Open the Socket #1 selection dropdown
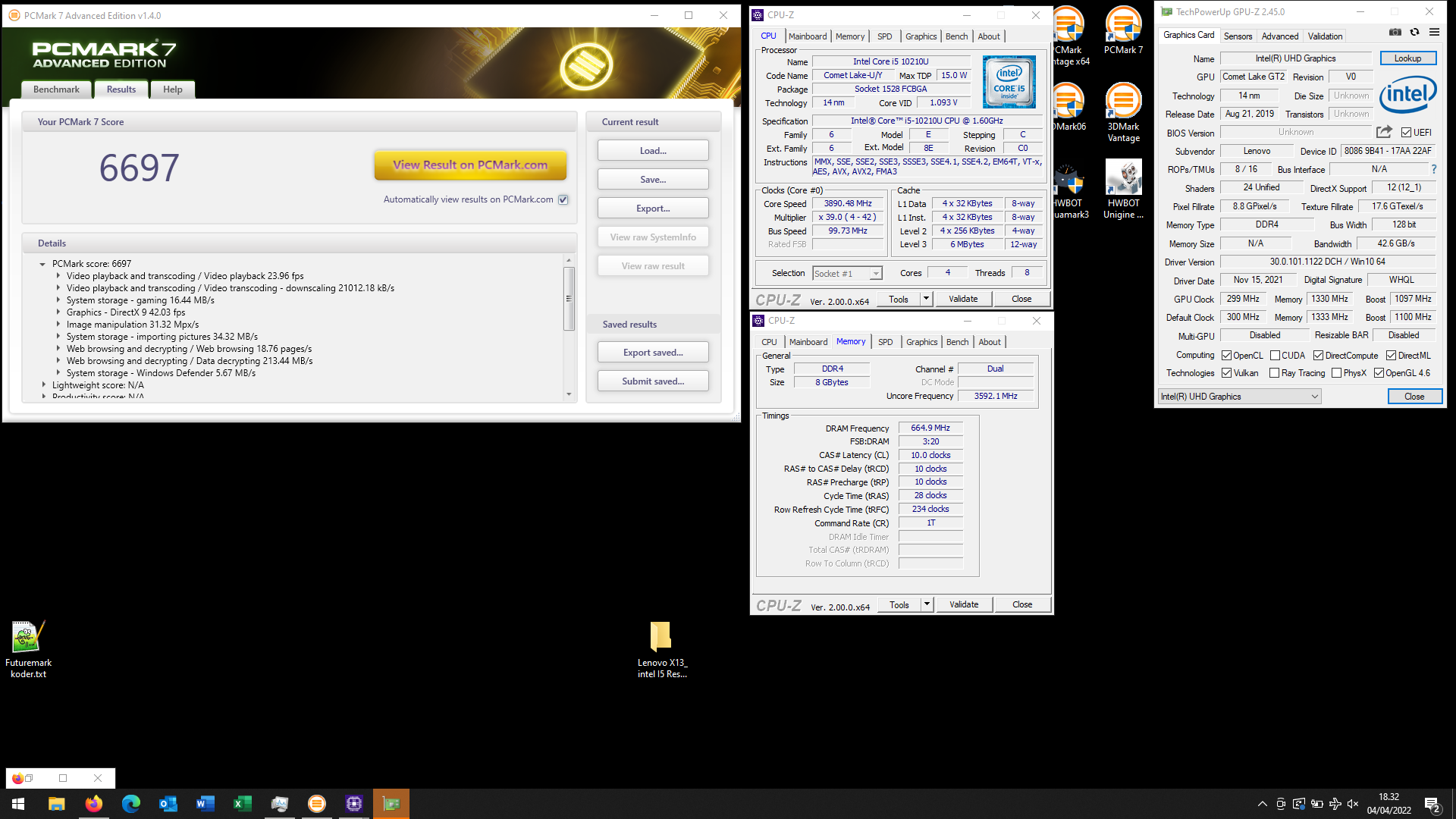Image resolution: width=1456 pixels, height=819 pixels. pos(875,274)
